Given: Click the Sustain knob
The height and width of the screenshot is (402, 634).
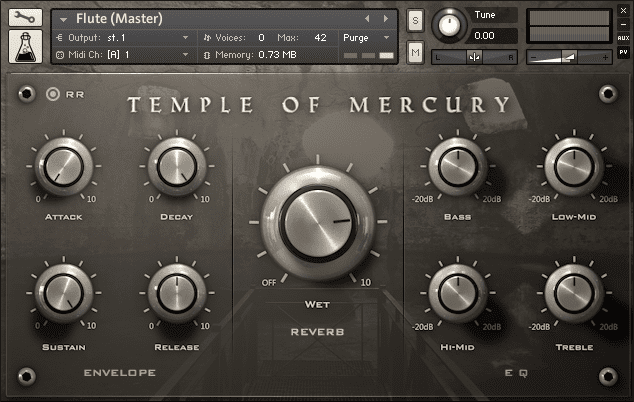Looking at the screenshot, I should 63,293.
